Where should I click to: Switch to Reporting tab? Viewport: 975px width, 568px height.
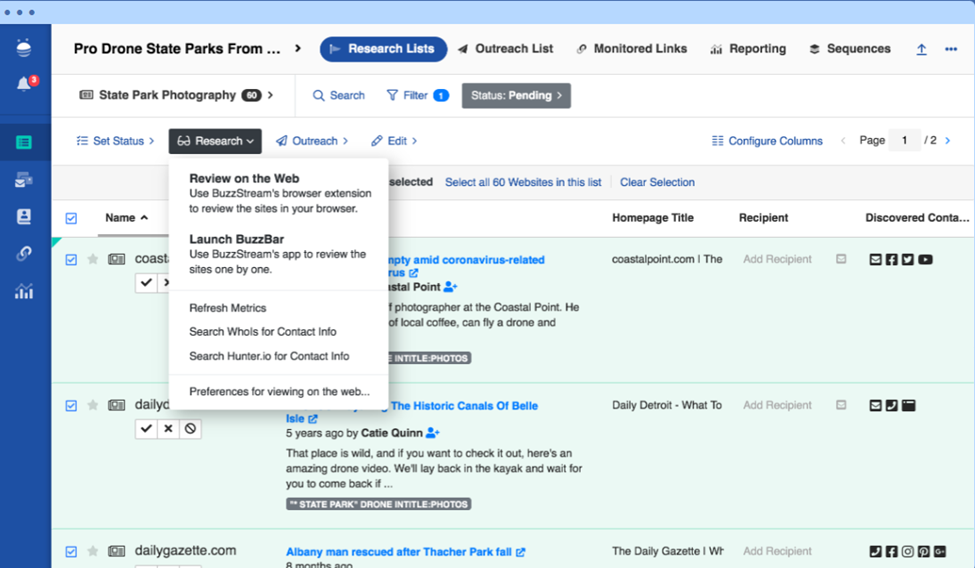(748, 49)
